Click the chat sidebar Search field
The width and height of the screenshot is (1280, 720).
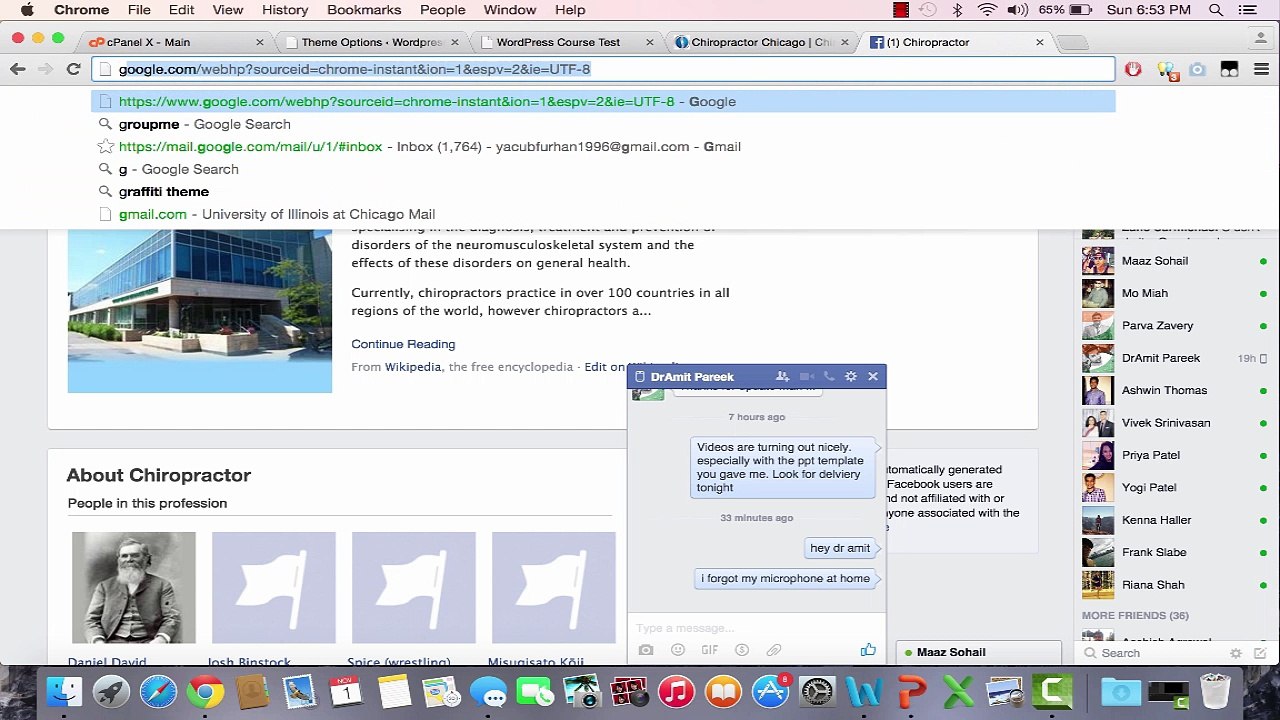point(1154,653)
